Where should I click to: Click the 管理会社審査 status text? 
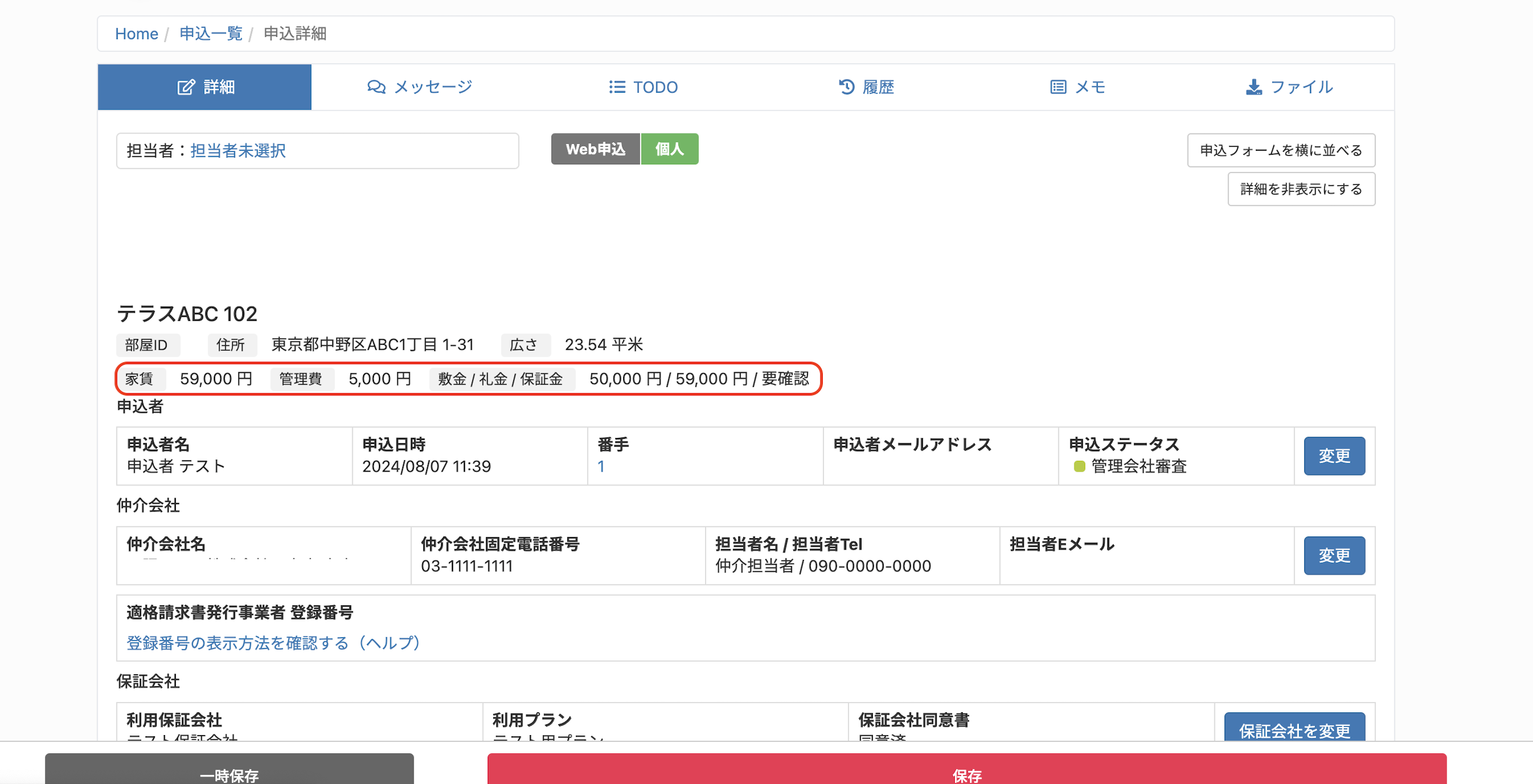click(1139, 467)
